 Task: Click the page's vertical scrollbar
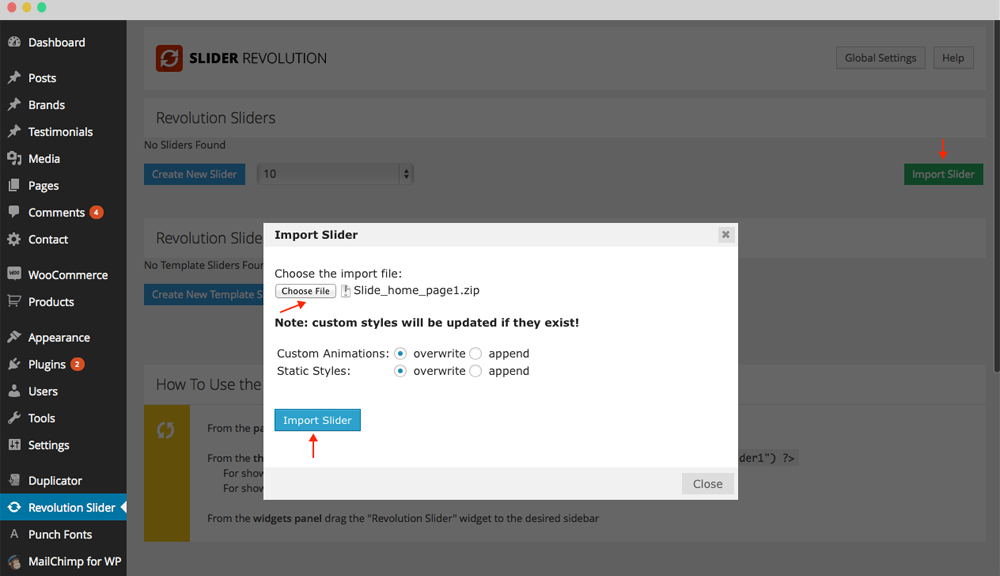pos(994,200)
